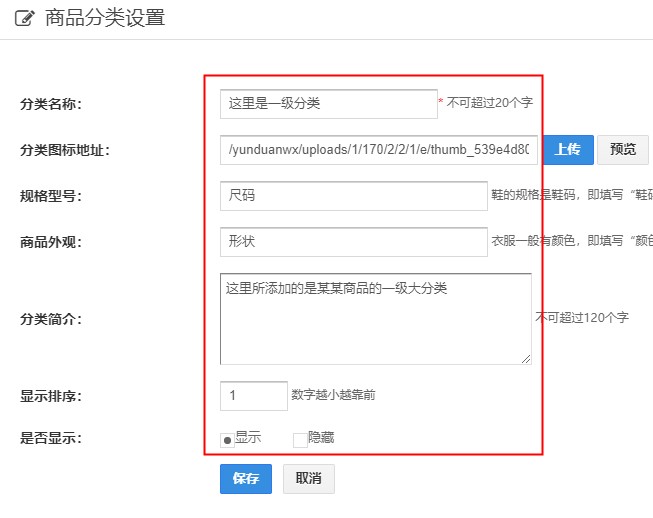Image resolution: width=653 pixels, height=518 pixels.
Task: Click the edit pencil icon beside the page title
Action: (x=24, y=18)
